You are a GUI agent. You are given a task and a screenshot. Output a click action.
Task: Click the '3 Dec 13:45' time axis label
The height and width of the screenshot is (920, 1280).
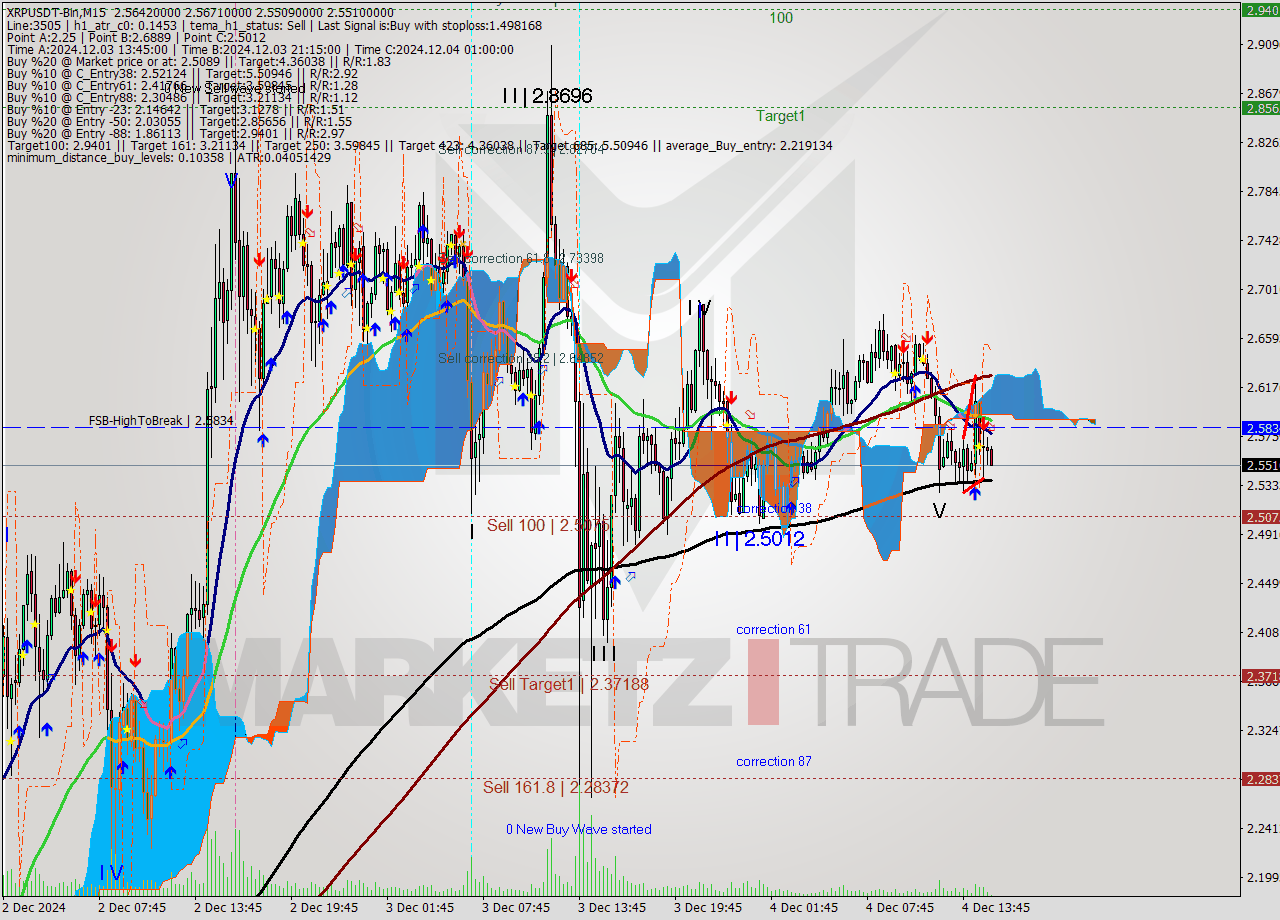tap(612, 908)
